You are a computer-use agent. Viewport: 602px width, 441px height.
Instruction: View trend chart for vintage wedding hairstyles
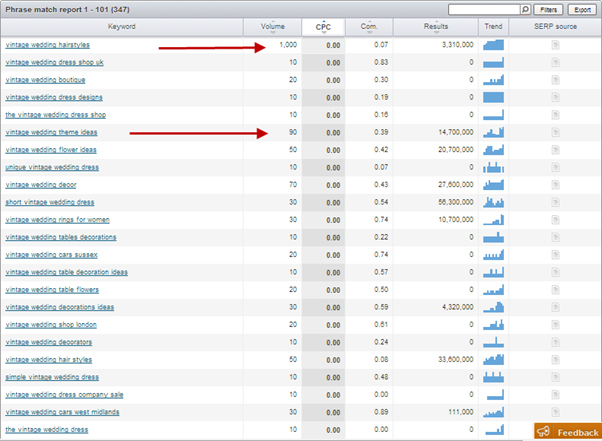click(493, 45)
